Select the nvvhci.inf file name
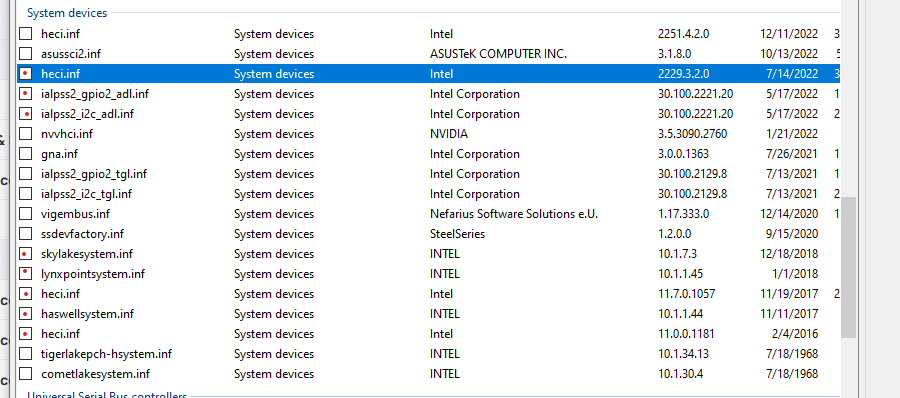 (x=67, y=134)
